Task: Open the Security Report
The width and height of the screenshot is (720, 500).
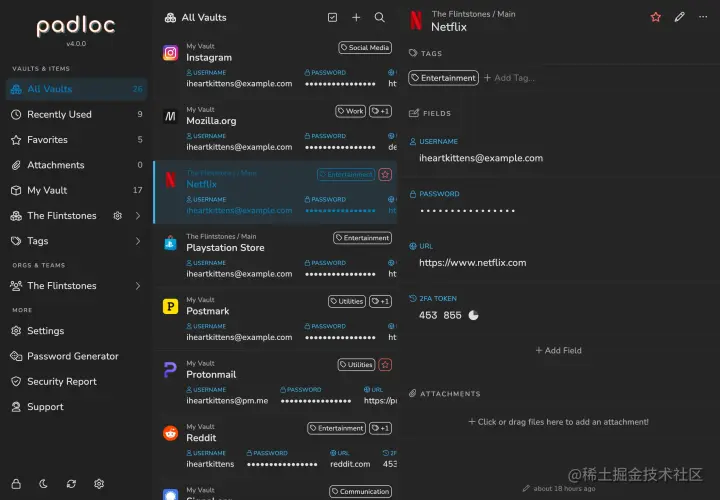Action: [76, 382]
